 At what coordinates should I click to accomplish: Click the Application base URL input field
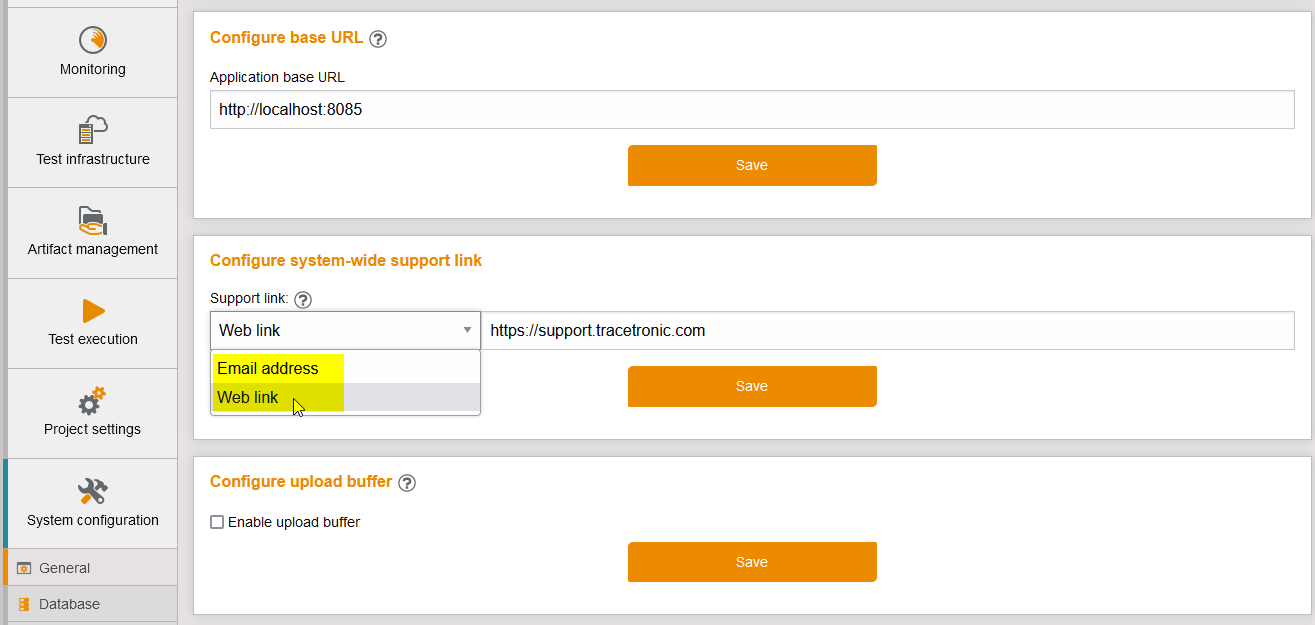(x=750, y=109)
